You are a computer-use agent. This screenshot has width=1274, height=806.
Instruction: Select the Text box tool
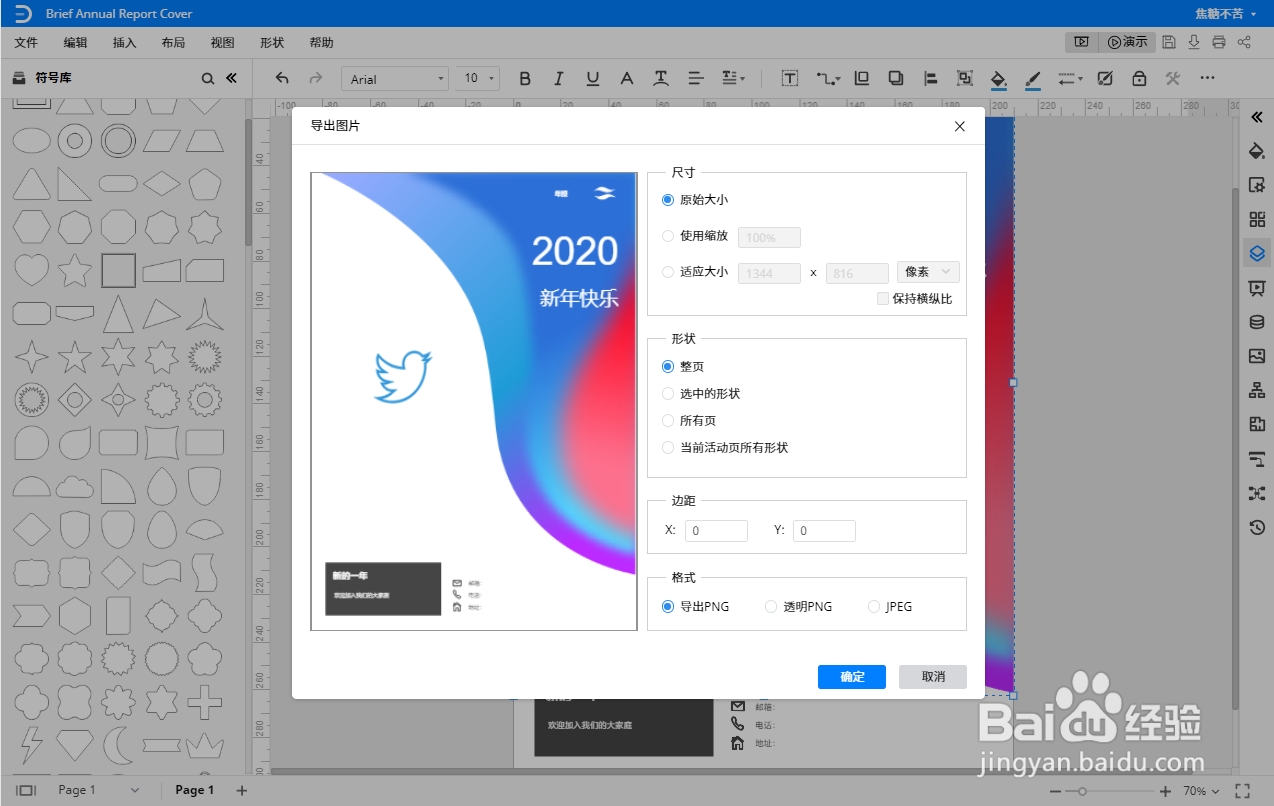click(790, 78)
